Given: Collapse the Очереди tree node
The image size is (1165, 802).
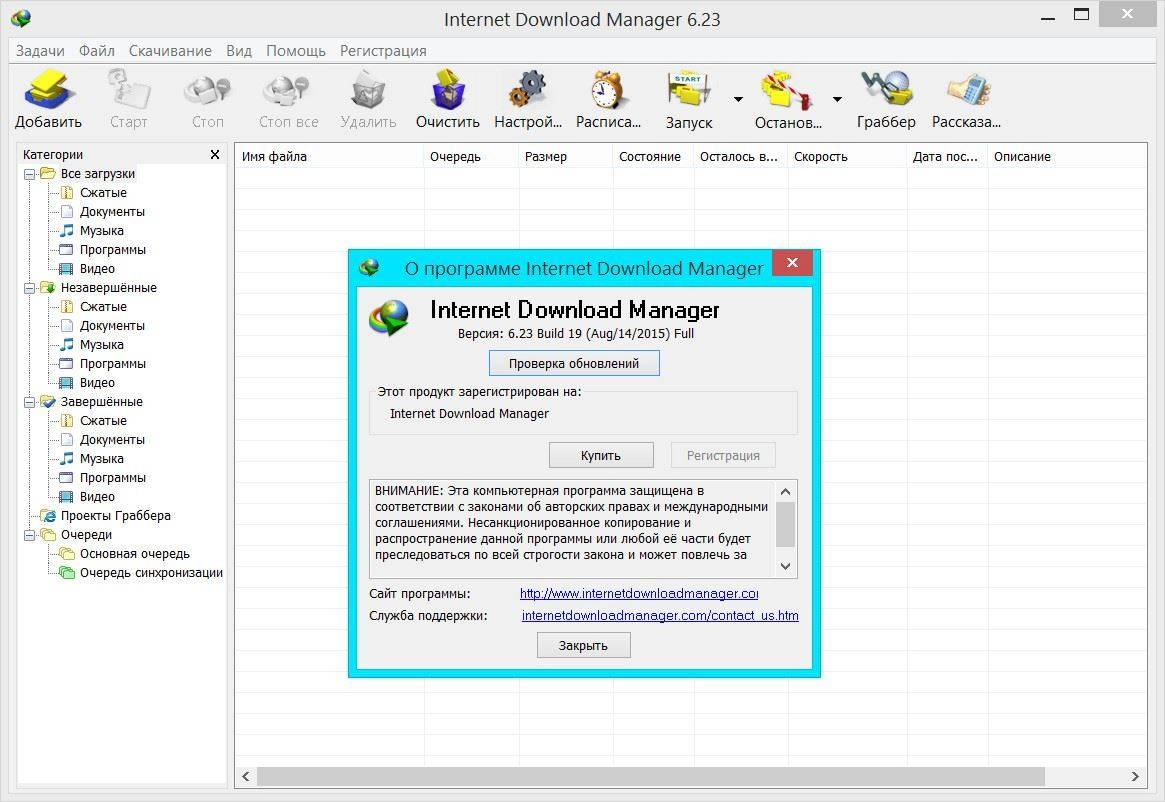Looking at the screenshot, I should [30, 535].
